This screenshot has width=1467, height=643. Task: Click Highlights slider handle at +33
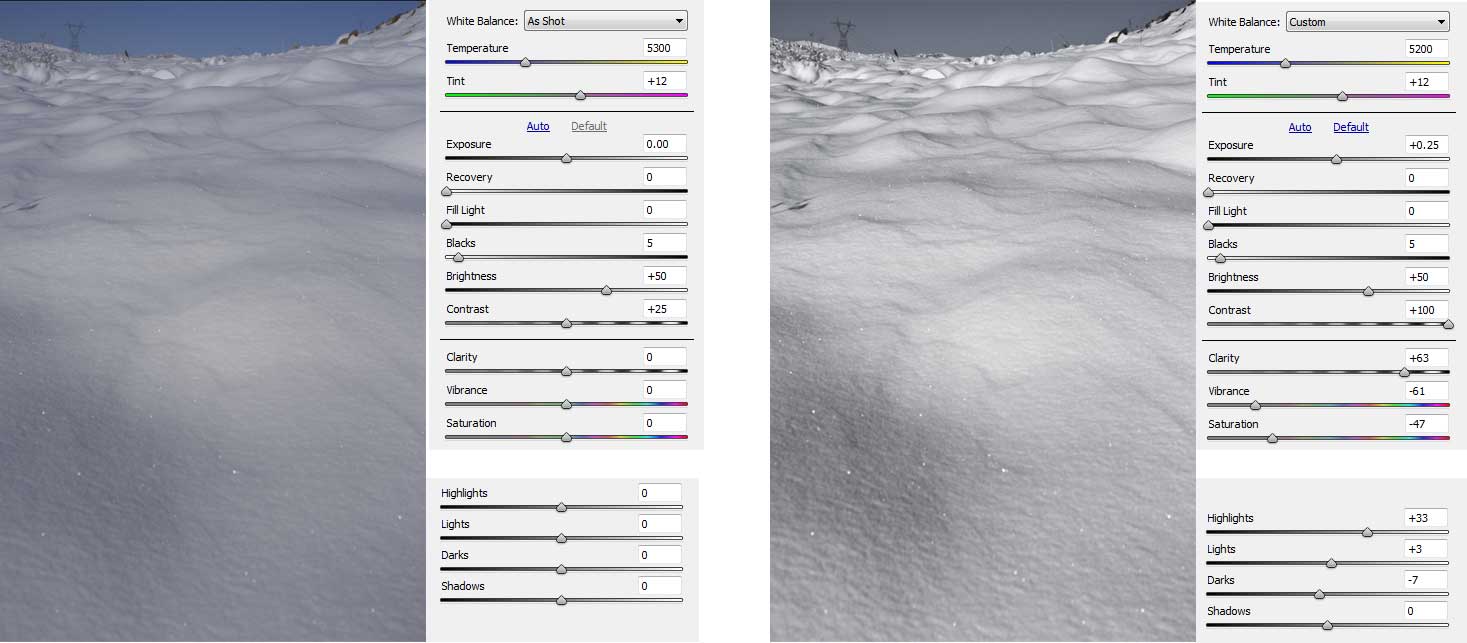coord(1367,532)
